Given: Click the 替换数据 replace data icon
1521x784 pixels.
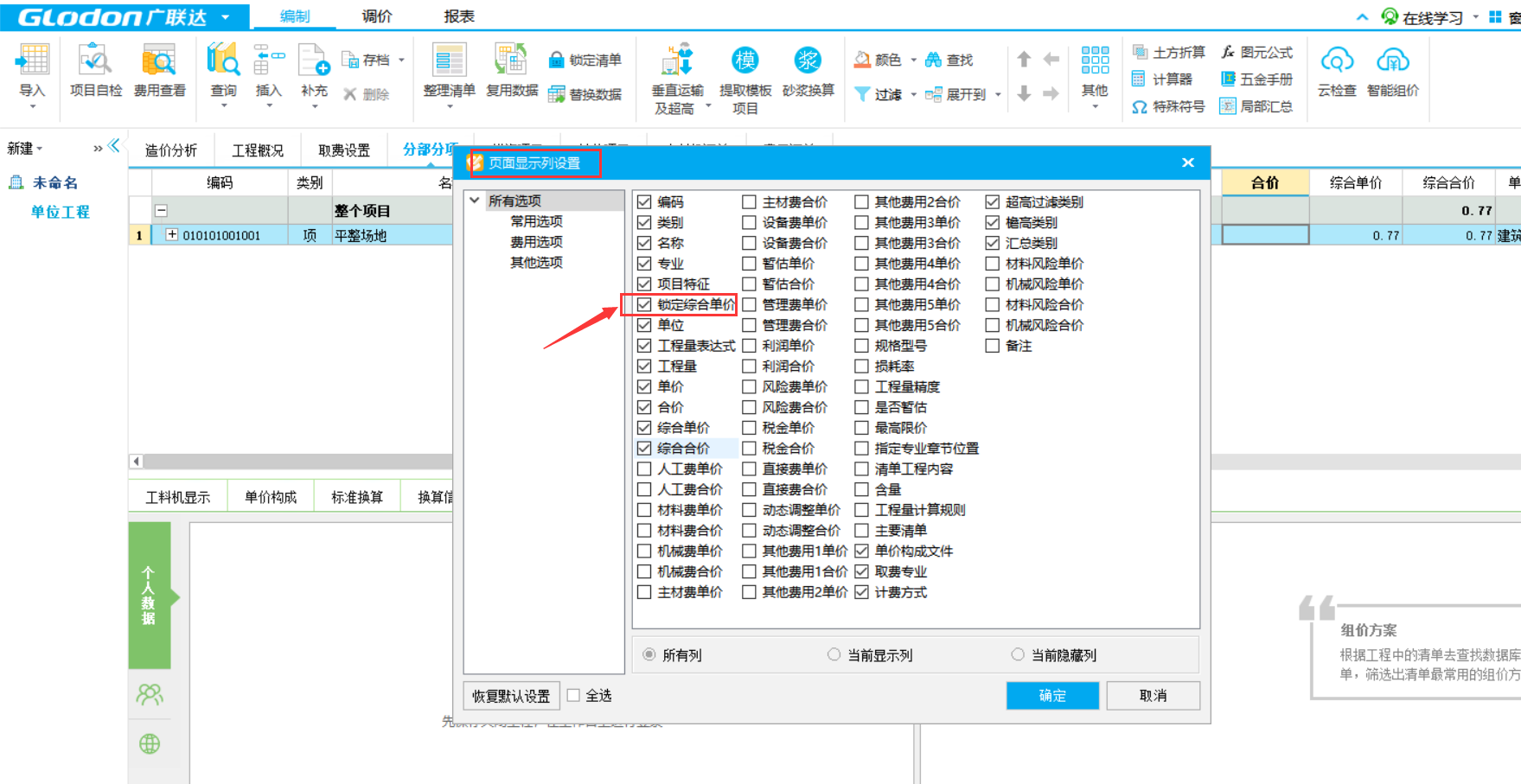Looking at the screenshot, I should coord(557,94).
